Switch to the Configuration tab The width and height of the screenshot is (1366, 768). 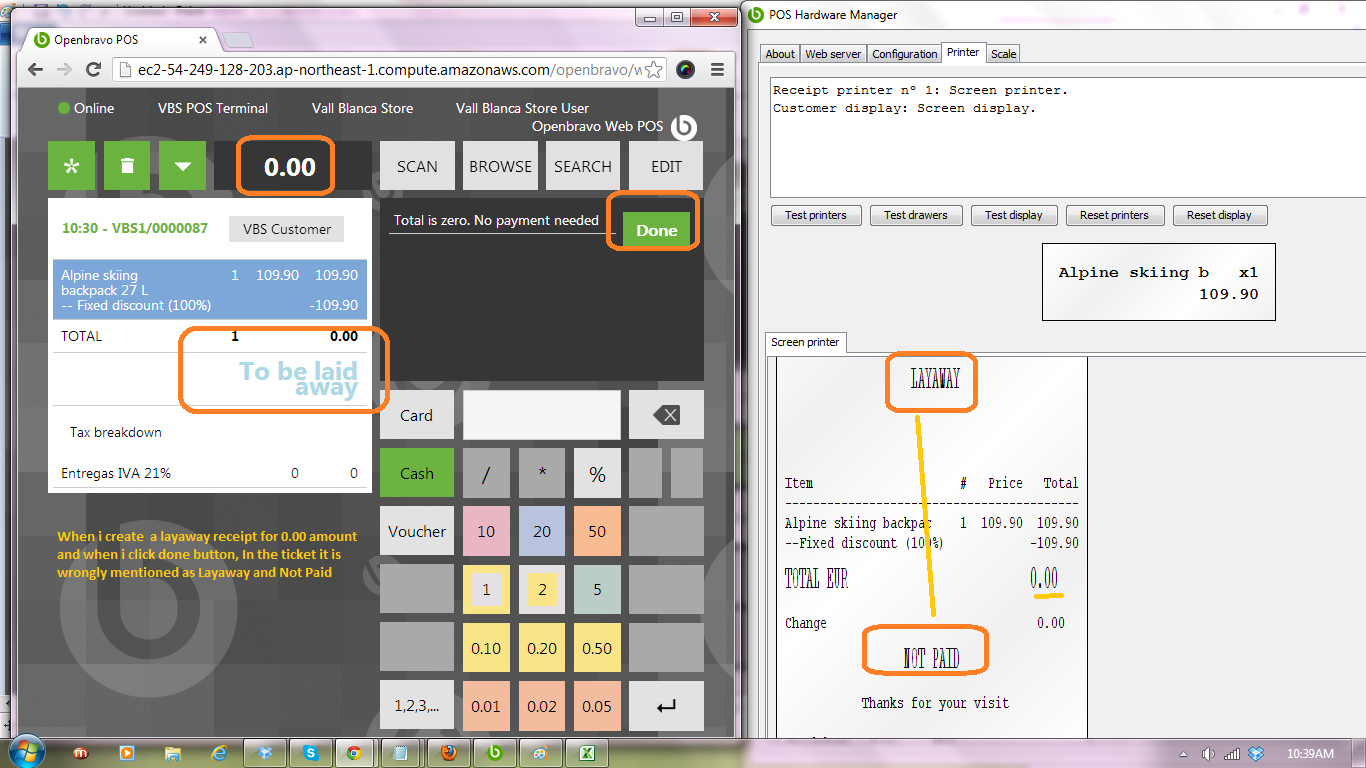coord(904,54)
